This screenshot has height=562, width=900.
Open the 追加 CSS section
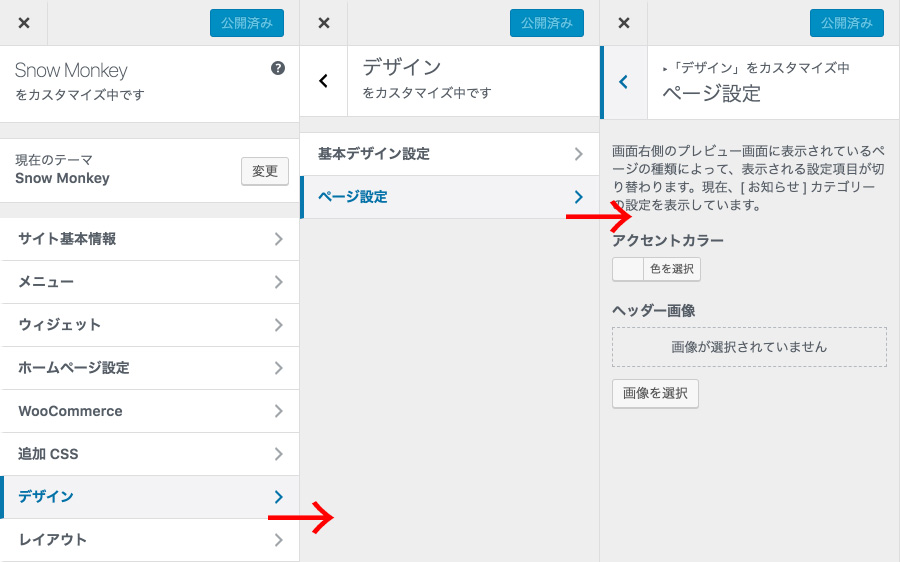[150, 454]
